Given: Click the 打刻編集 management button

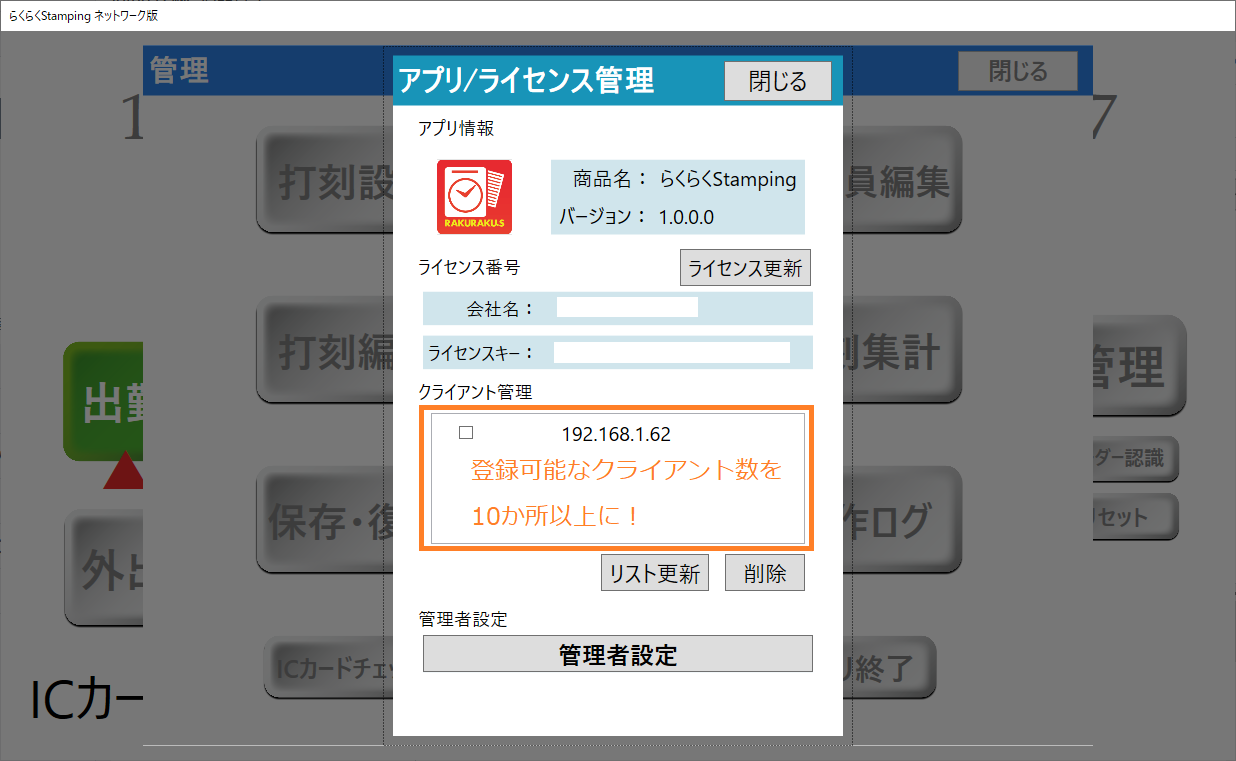Looking at the screenshot, I should point(325,352).
